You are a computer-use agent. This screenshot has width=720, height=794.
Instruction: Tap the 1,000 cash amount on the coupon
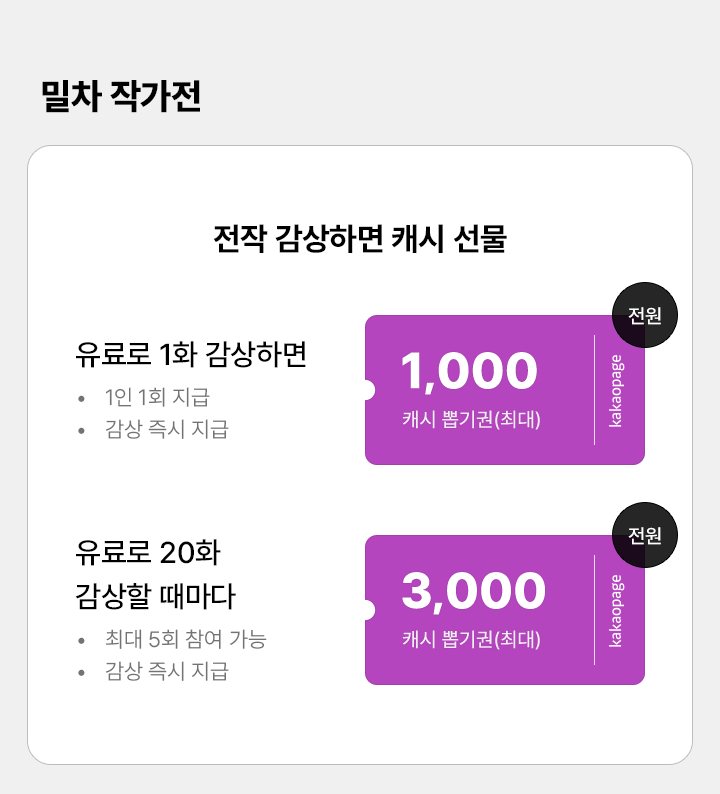click(469, 371)
